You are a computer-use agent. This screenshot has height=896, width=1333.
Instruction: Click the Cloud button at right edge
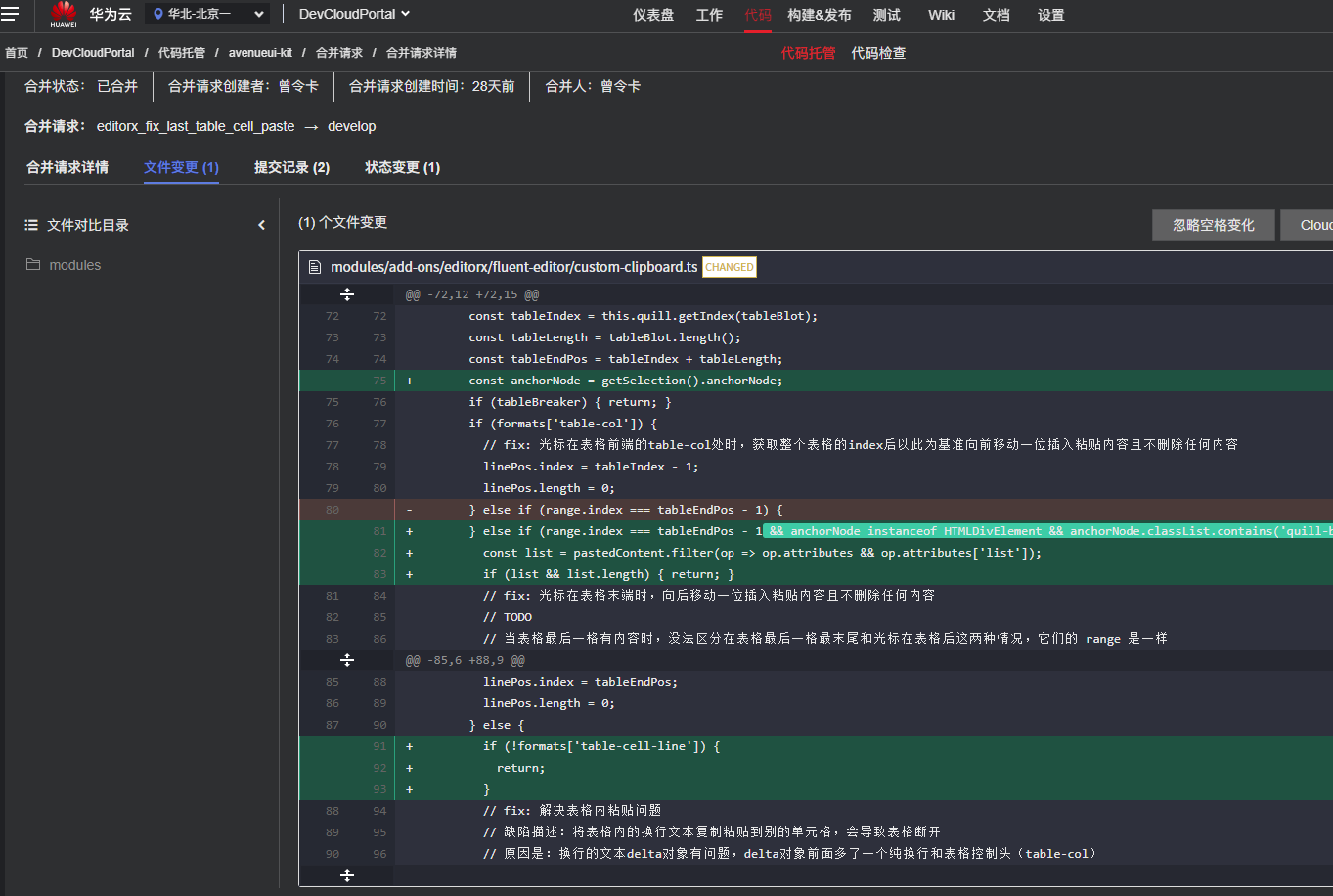[1307, 225]
